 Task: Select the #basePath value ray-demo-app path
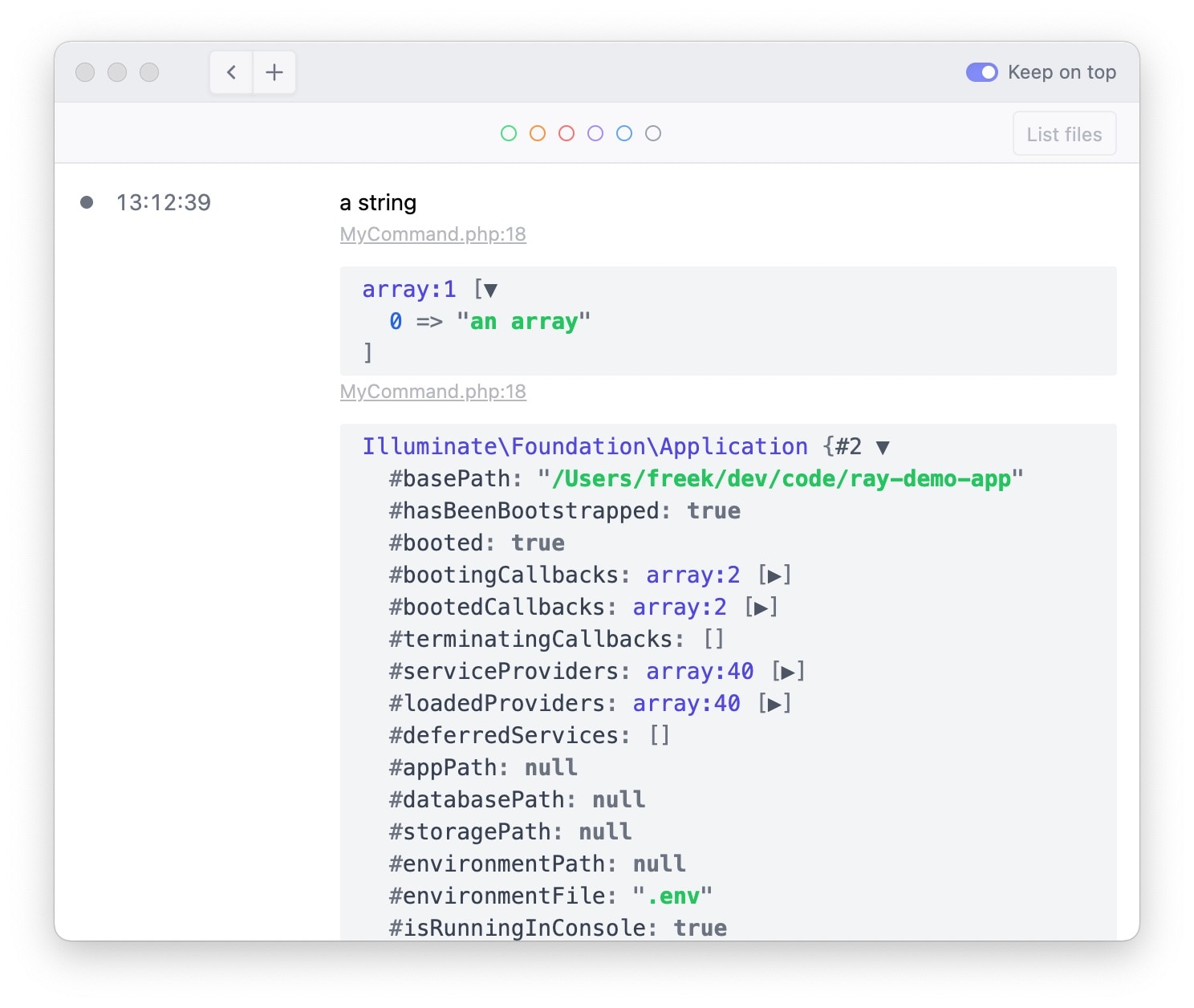781,479
